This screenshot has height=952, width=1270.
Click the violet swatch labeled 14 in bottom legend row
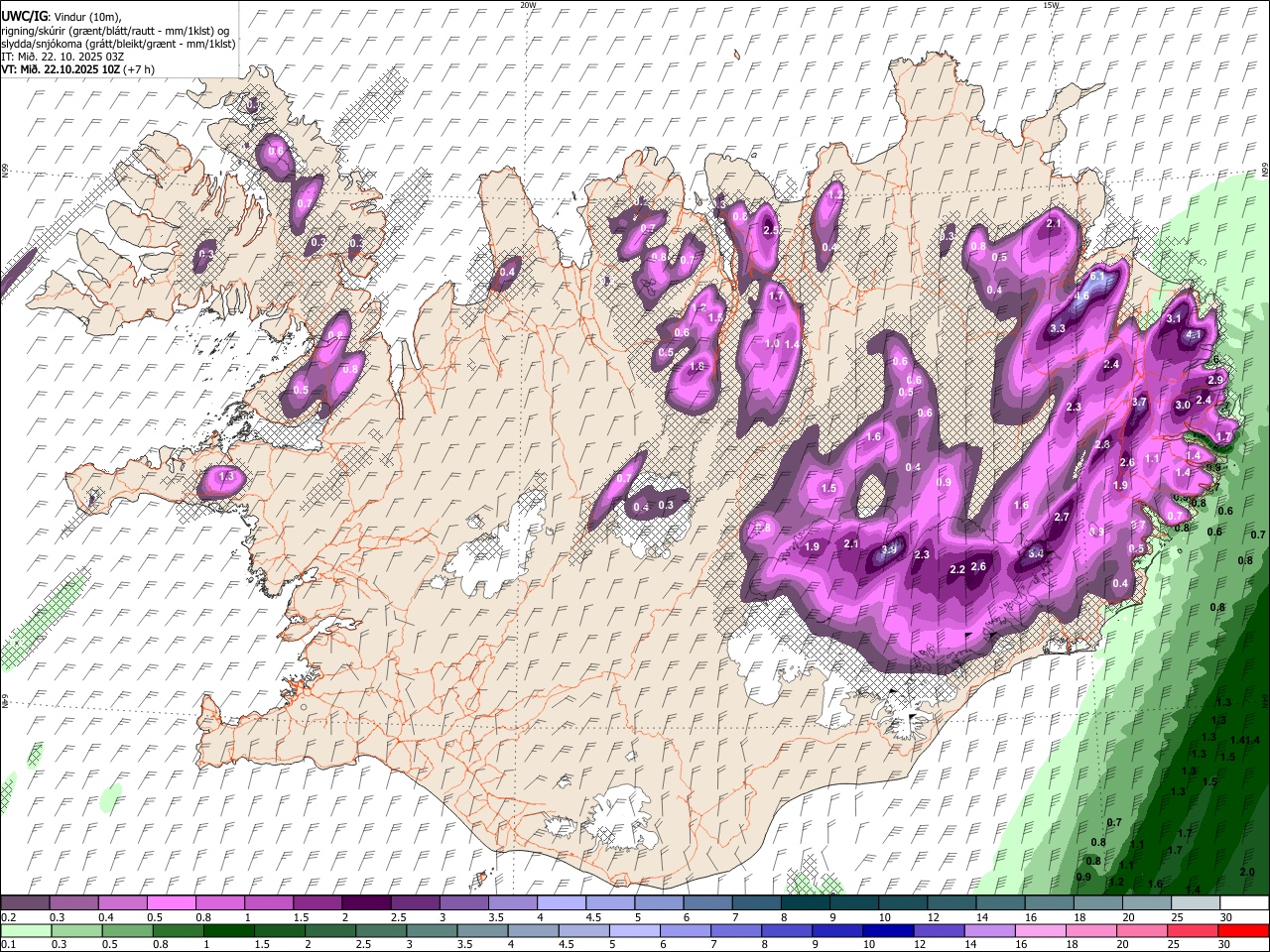pyautogui.click(x=988, y=930)
